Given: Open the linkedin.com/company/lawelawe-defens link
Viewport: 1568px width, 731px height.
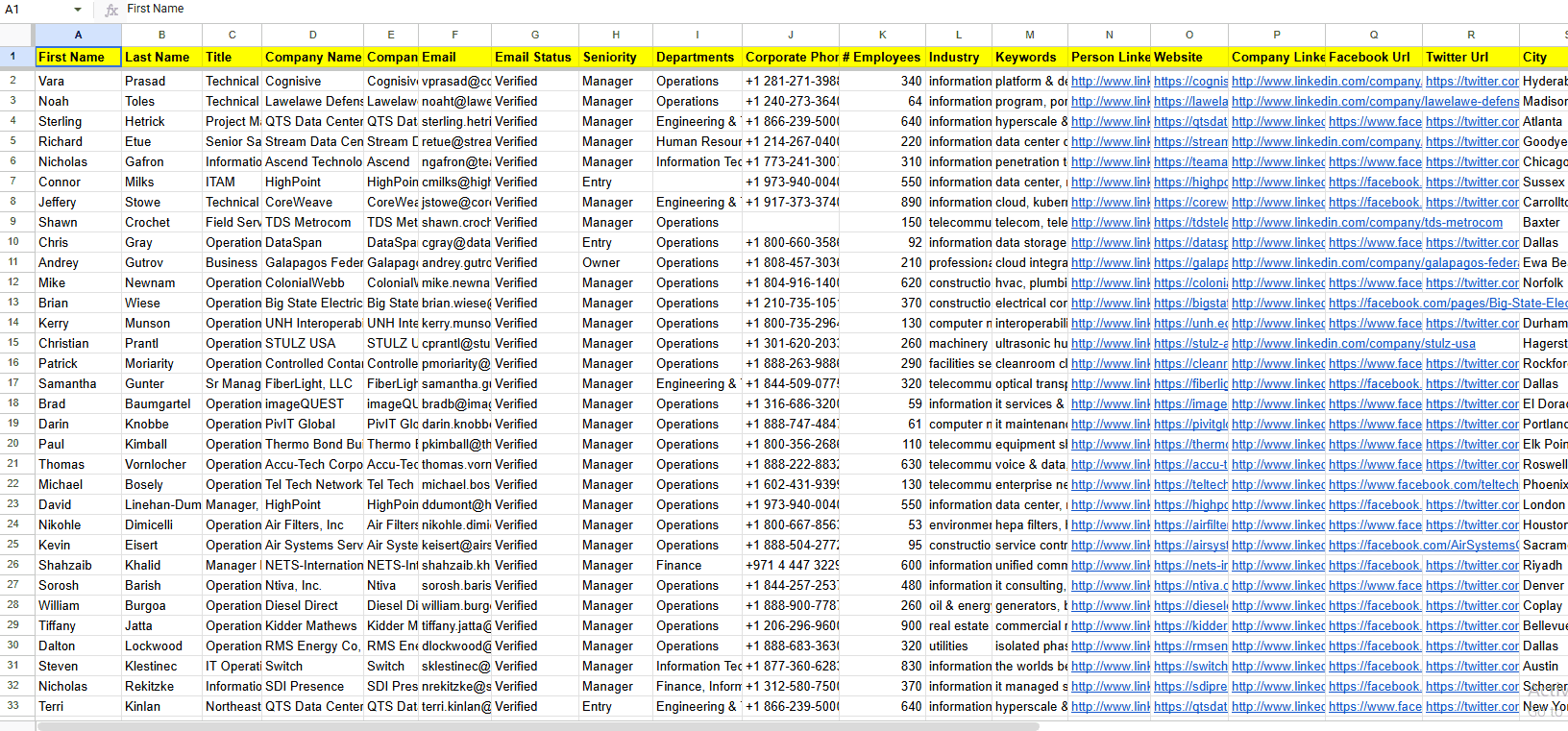Looking at the screenshot, I should (1375, 102).
